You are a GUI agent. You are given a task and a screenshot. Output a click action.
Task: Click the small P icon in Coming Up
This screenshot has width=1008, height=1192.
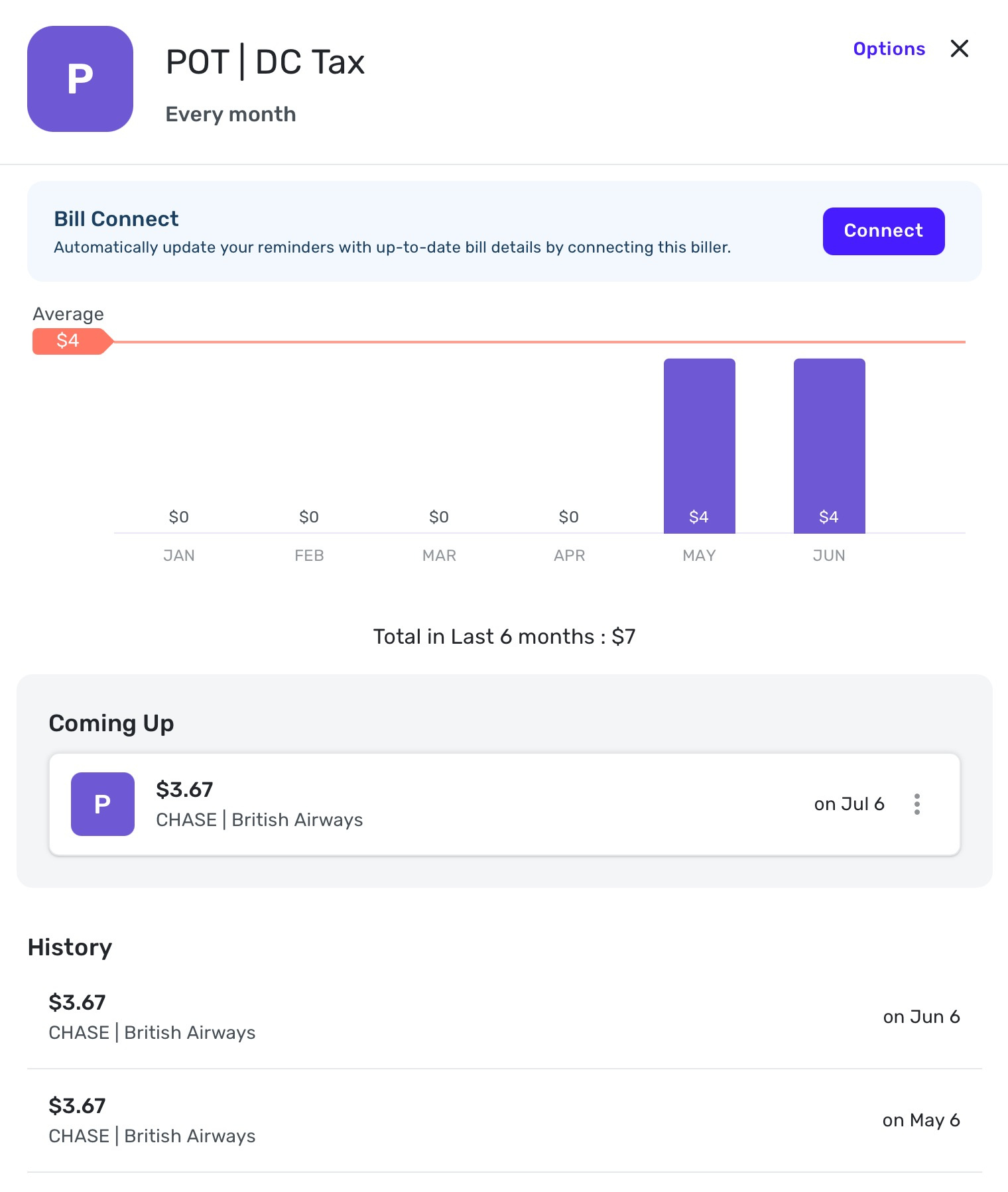(x=103, y=804)
